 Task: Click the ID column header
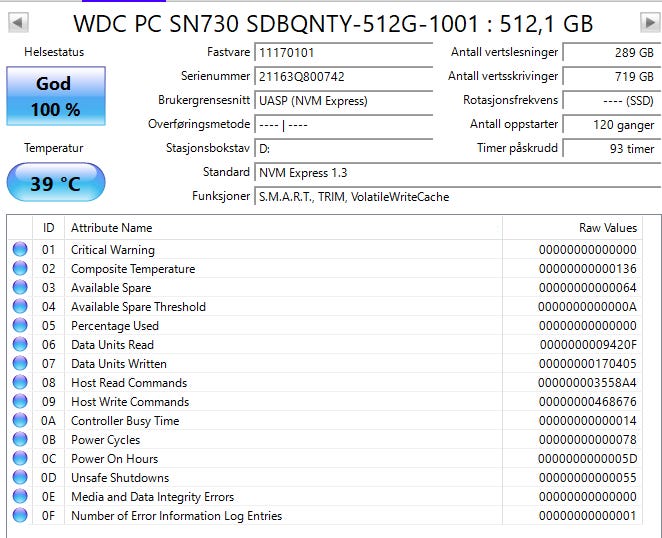(49, 228)
